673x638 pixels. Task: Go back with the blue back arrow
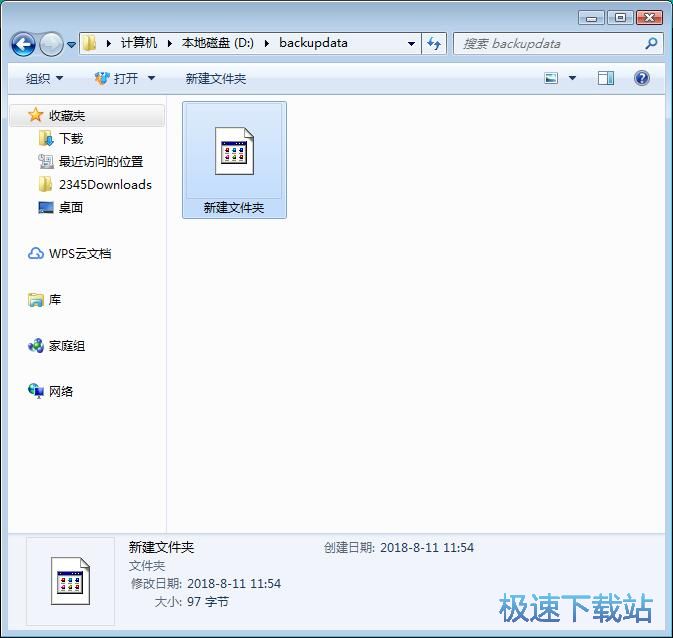[23, 44]
